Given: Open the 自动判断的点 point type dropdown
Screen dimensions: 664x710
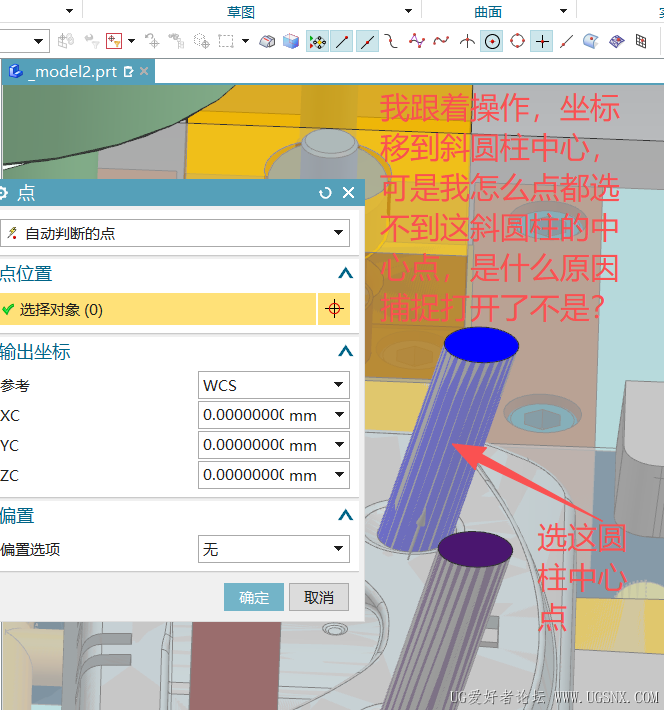Looking at the screenshot, I should (x=175, y=233).
